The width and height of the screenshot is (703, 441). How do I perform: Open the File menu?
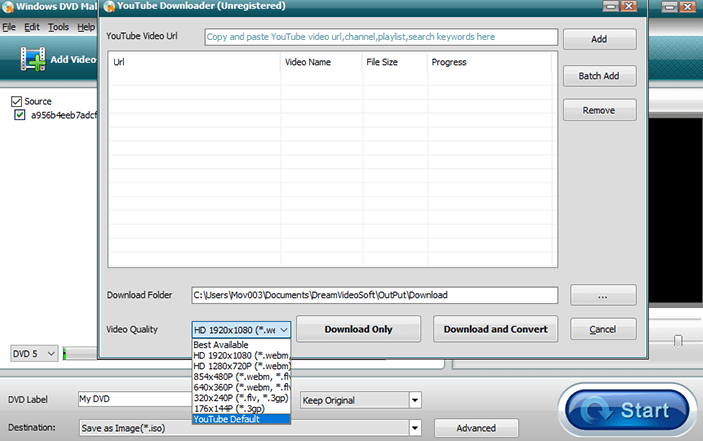[x=9, y=27]
